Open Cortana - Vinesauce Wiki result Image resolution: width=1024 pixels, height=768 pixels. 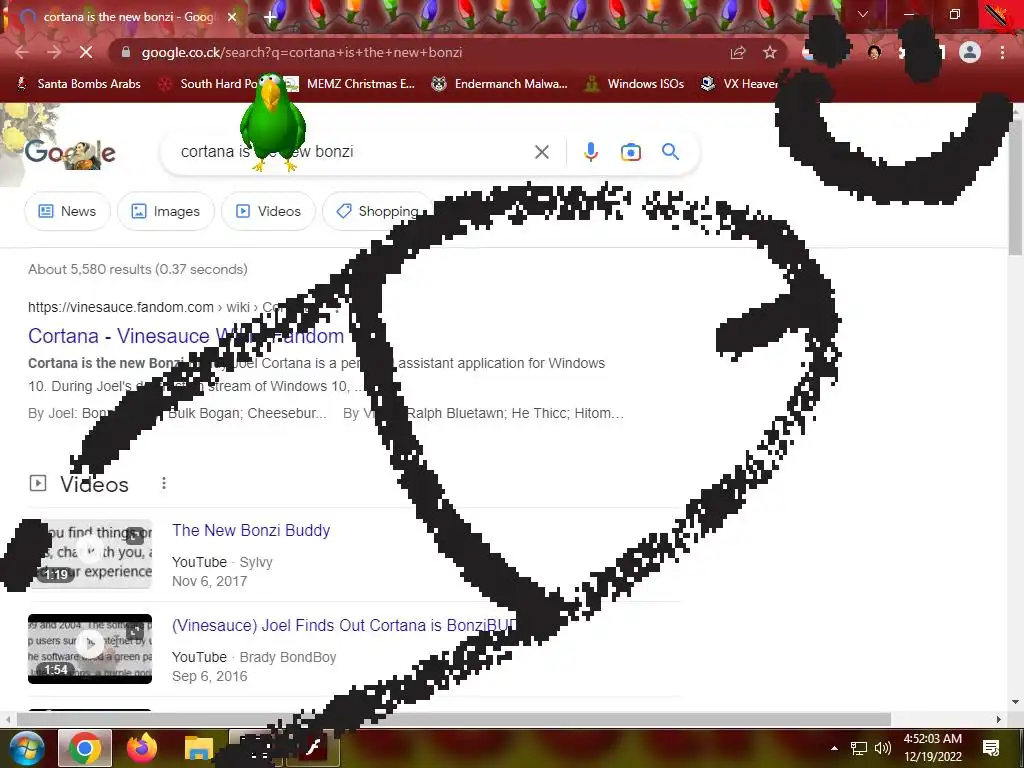pyautogui.click(x=186, y=336)
